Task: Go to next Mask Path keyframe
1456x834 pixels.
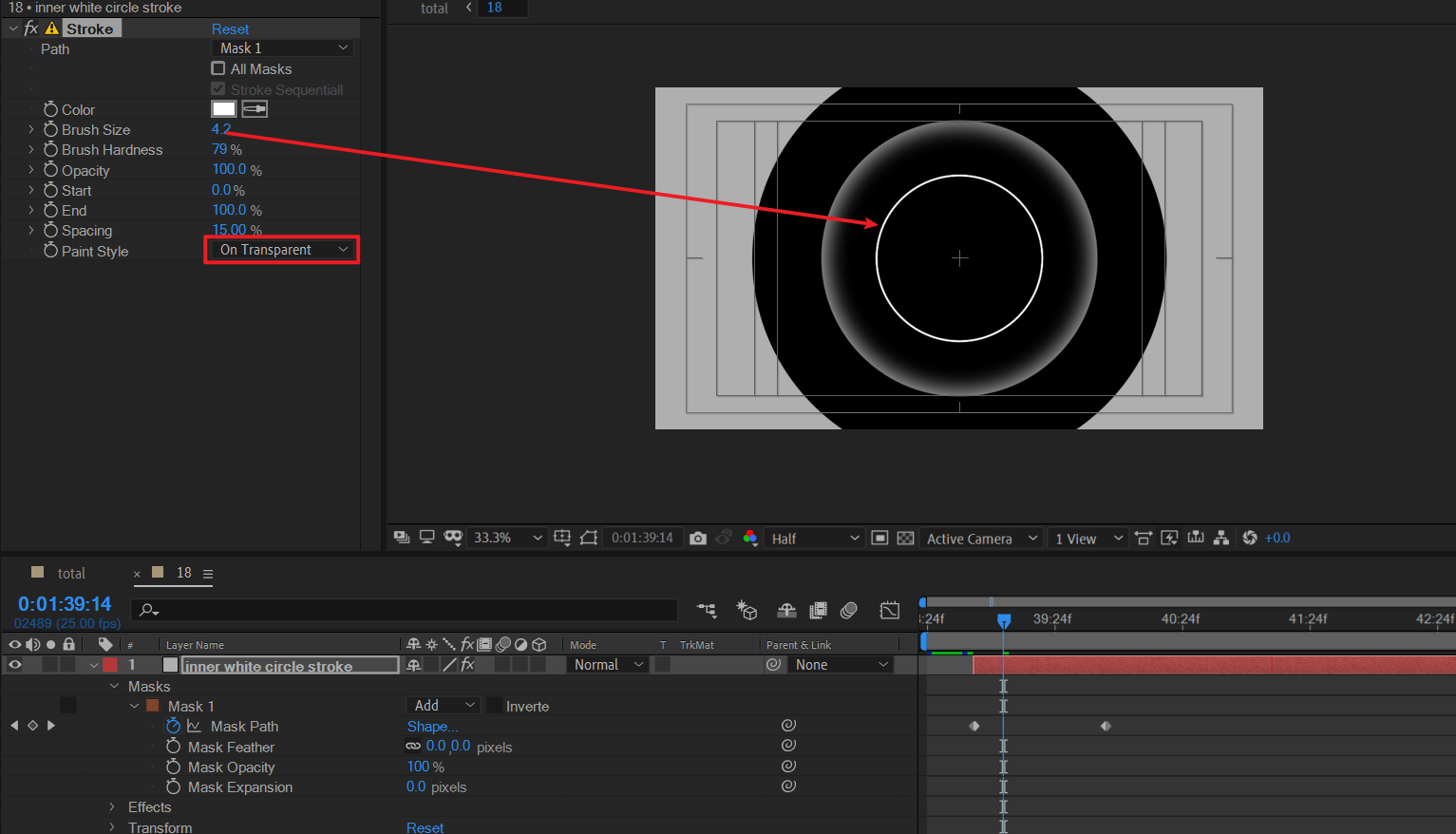Action: (51, 726)
